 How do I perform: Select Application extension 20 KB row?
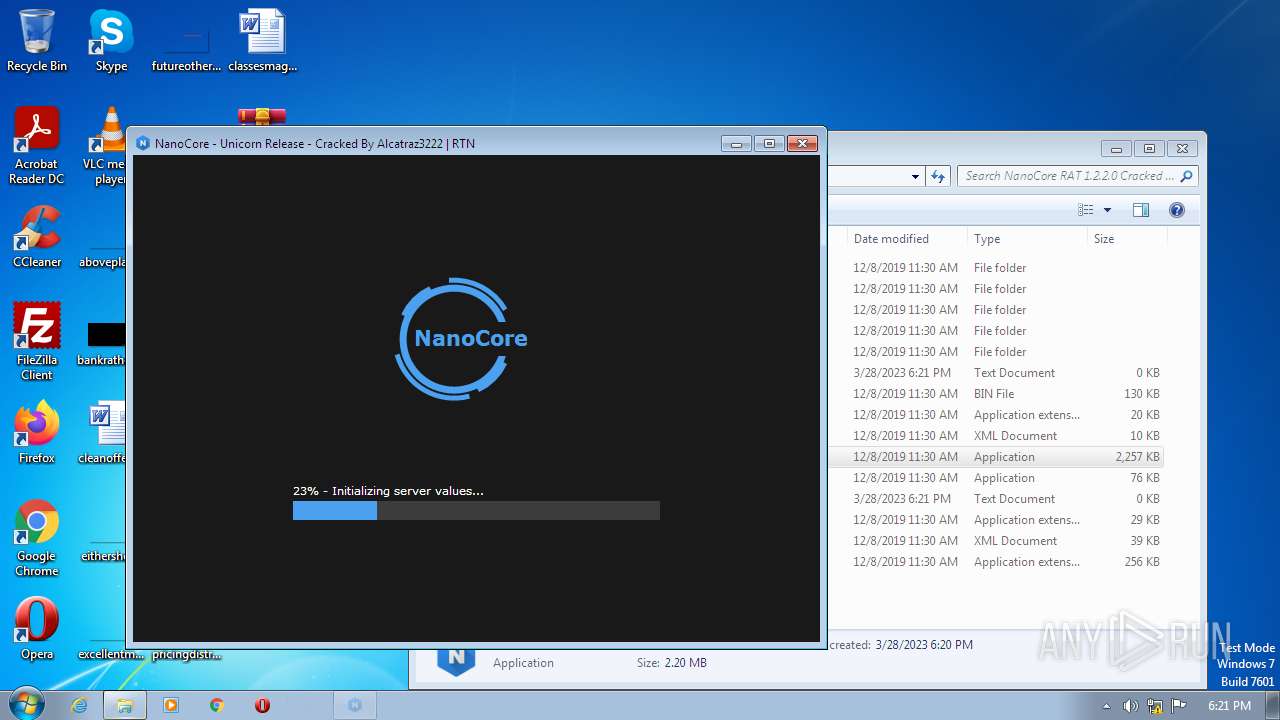tap(996, 415)
